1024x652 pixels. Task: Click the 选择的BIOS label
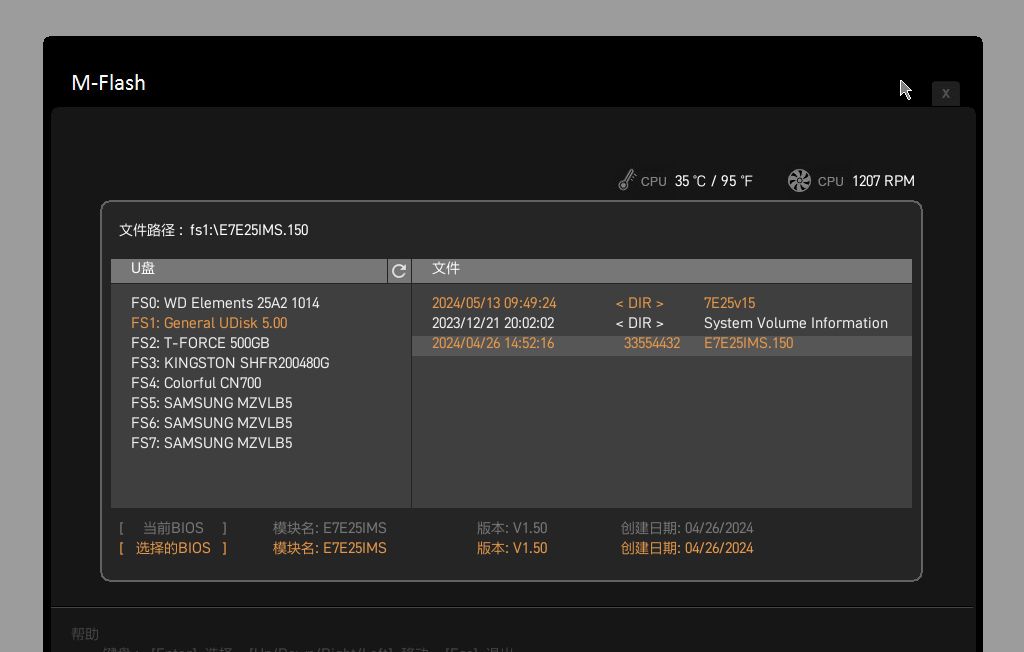coord(173,548)
